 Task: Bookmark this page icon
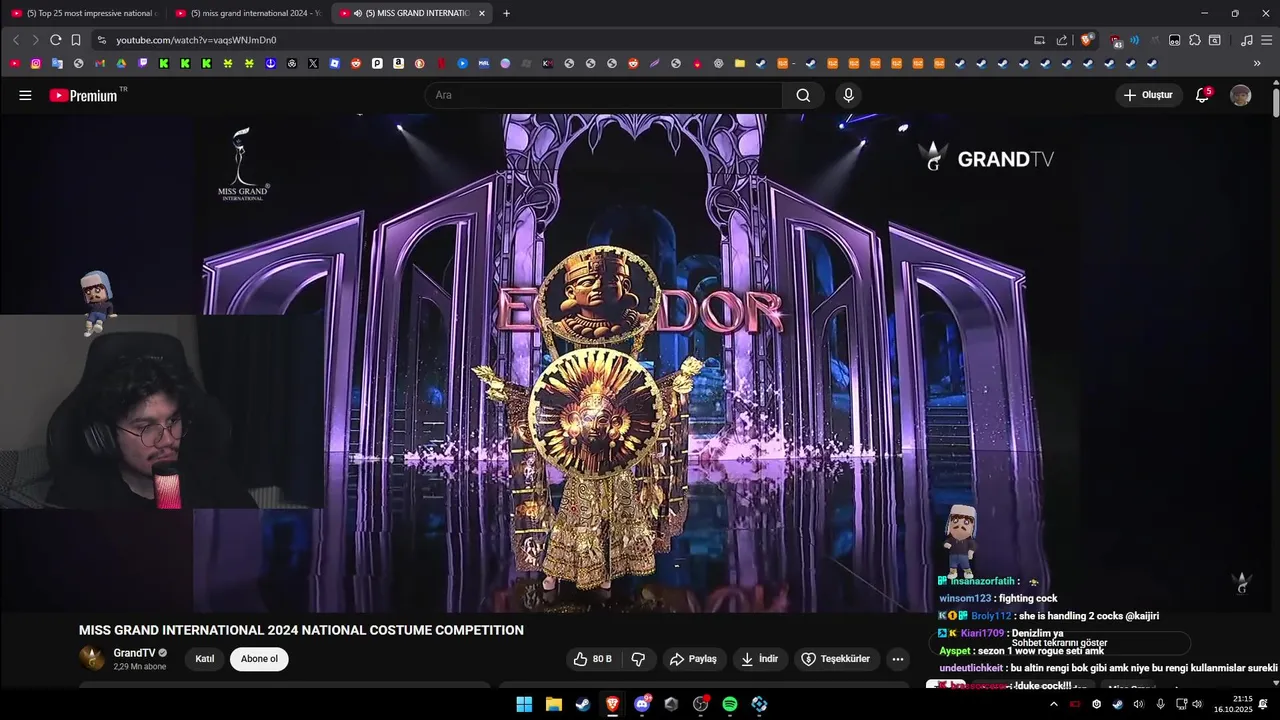point(75,40)
